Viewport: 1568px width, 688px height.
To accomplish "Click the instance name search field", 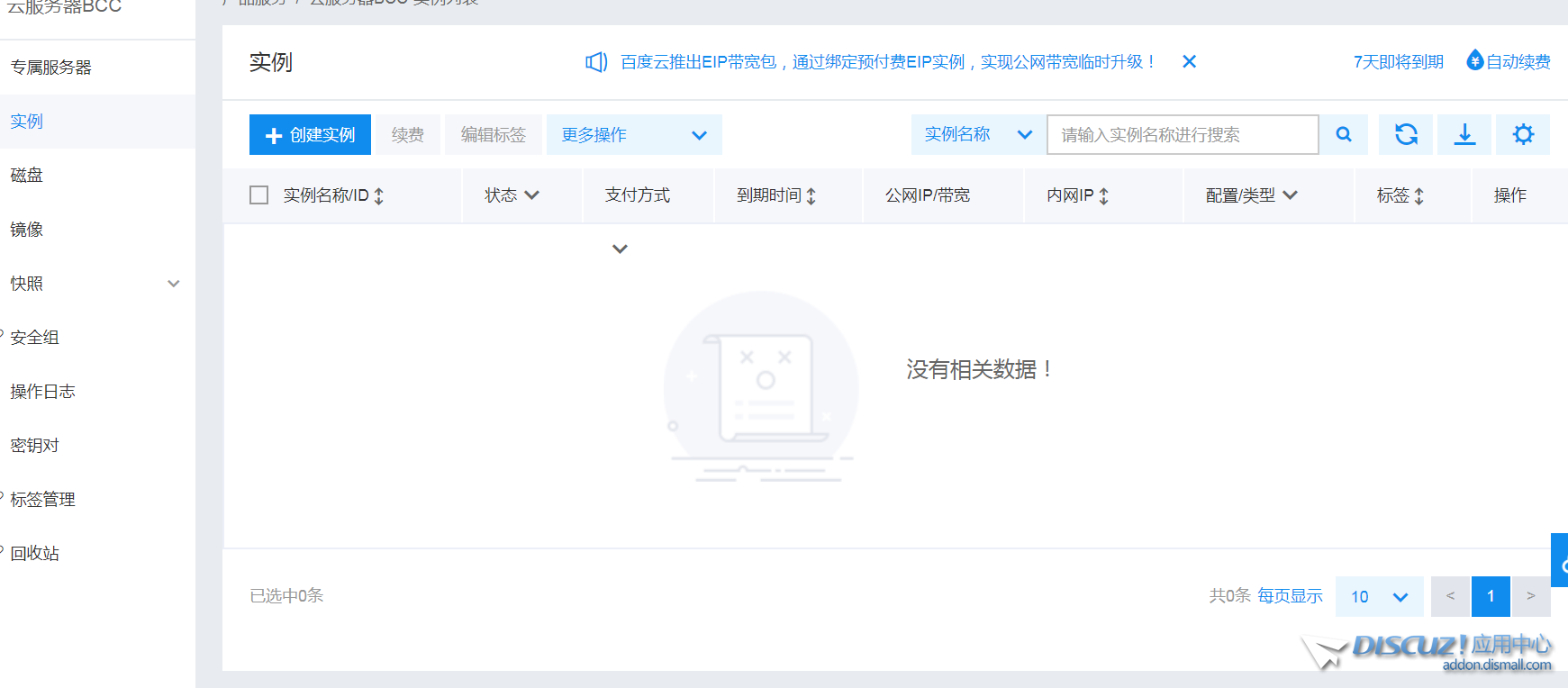I will click(1182, 134).
